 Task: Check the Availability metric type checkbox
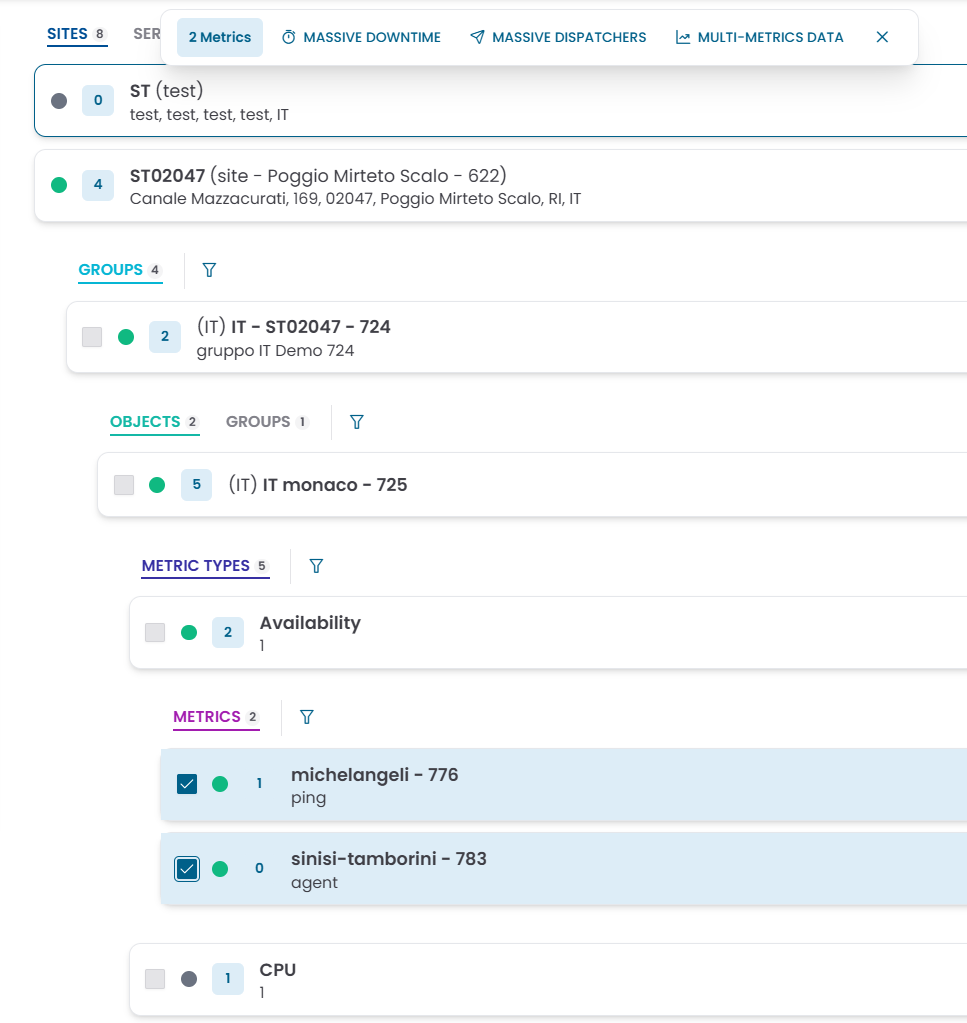point(155,632)
